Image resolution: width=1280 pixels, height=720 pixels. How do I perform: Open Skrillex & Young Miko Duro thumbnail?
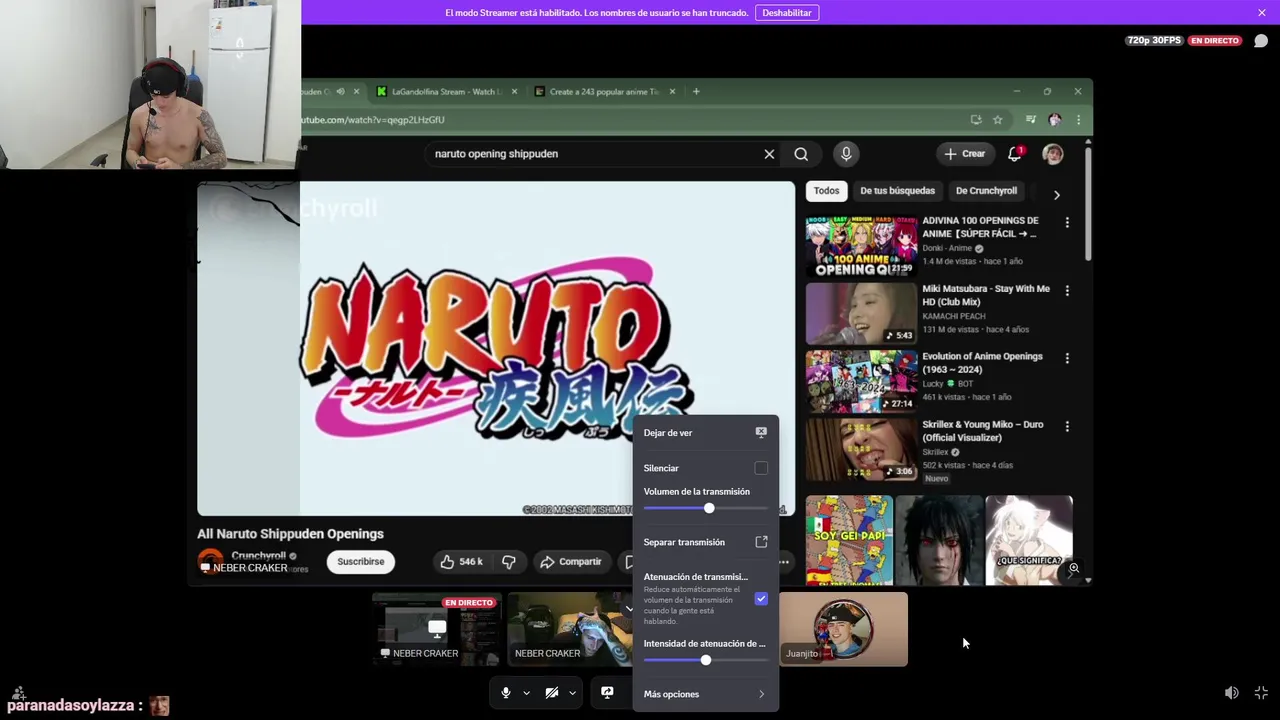(x=861, y=450)
